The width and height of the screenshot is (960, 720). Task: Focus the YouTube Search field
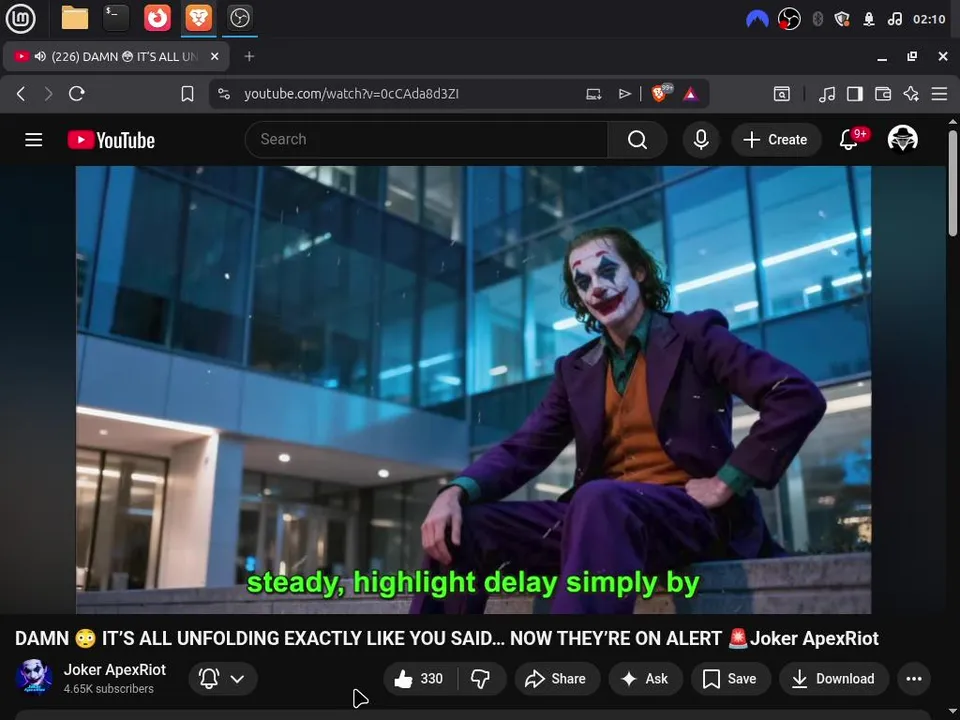click(x=426, y=140)
